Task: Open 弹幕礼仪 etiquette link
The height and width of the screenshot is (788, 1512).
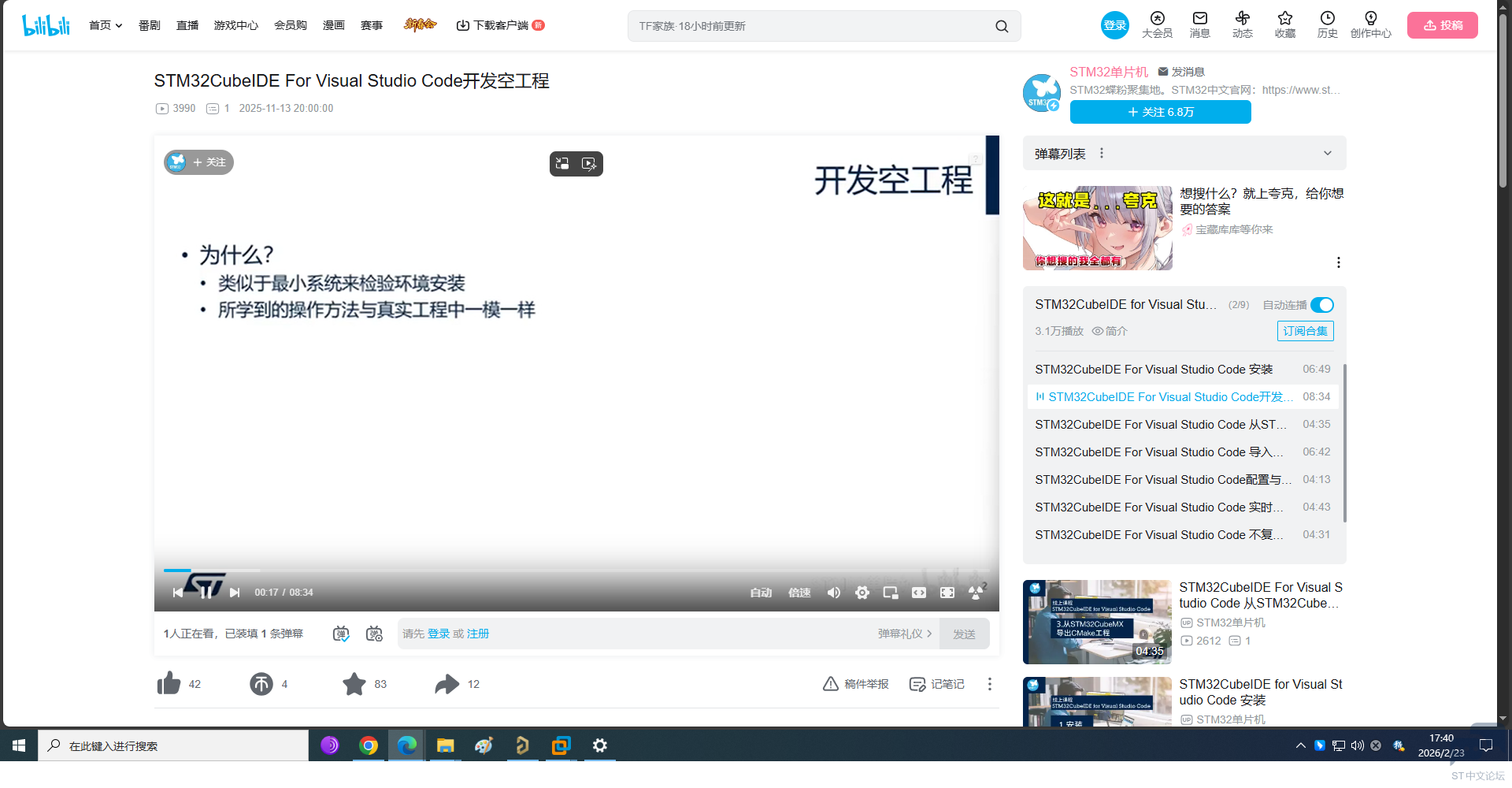Action: click(x=905, y=634)
